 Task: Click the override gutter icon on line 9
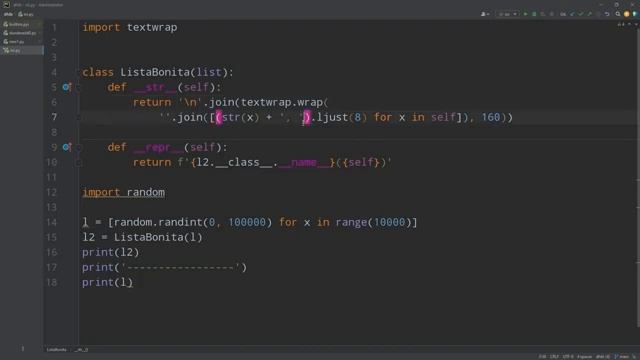click(x=66, y=147)
